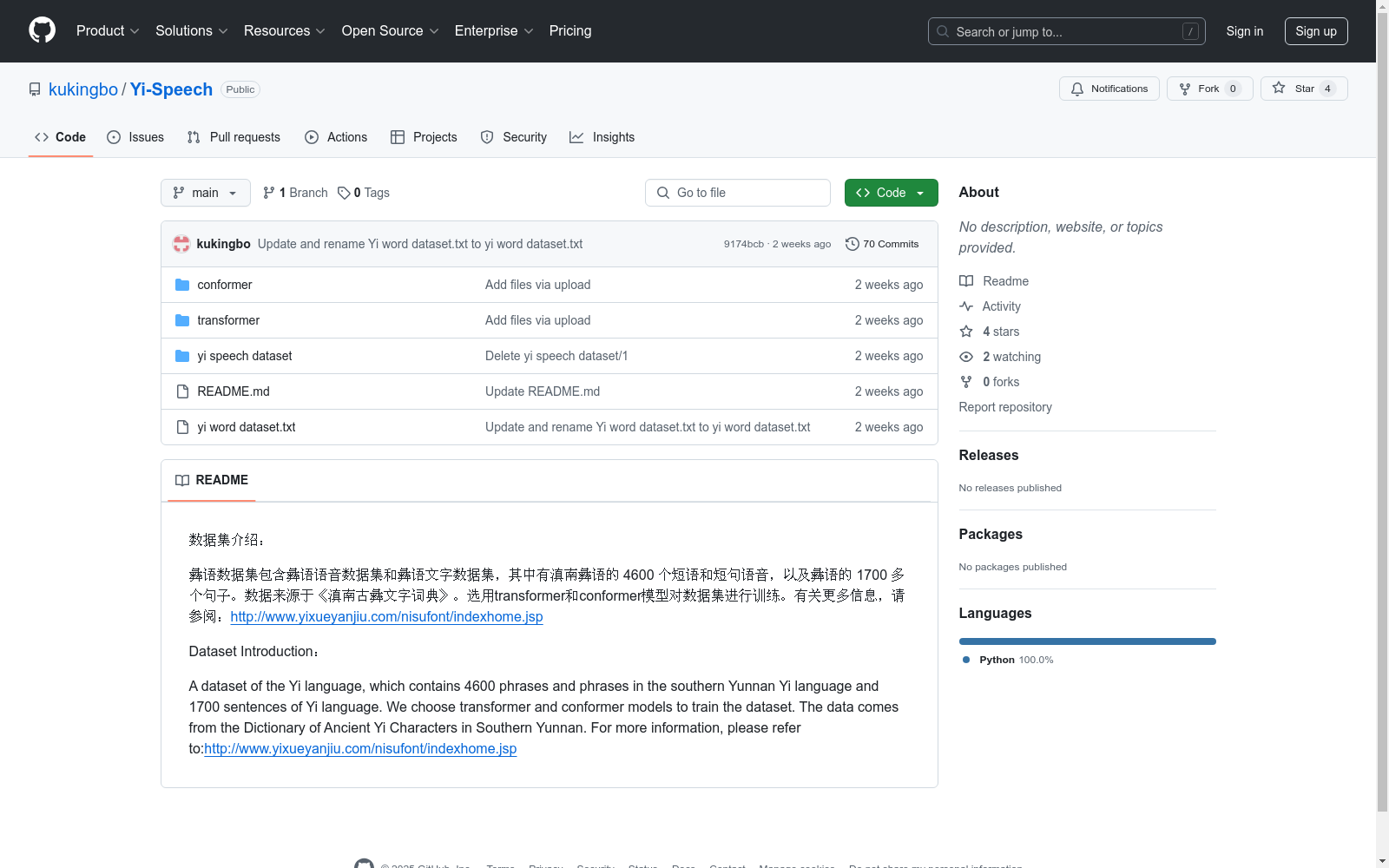
Task: Switch to the Issues tab
Action: pos(135,137)
